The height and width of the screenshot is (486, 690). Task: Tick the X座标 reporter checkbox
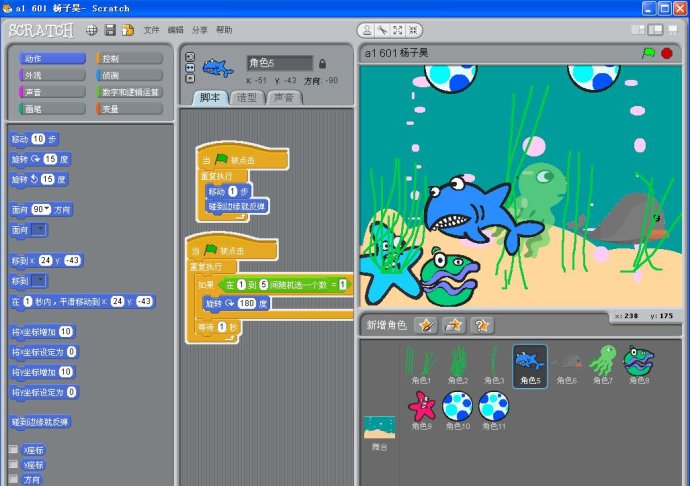14,449
